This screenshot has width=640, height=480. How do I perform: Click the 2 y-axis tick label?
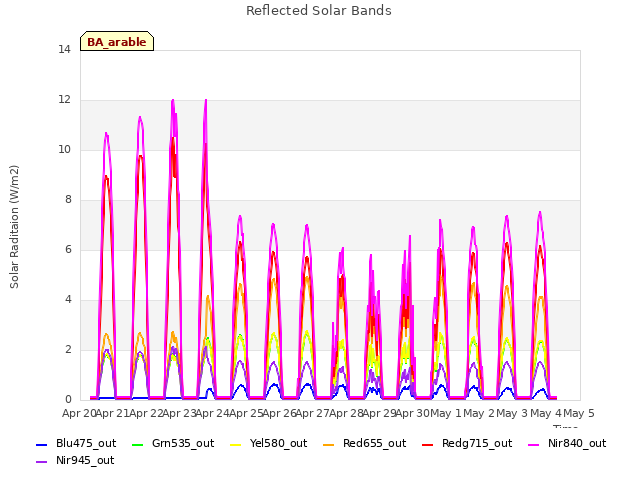[x=68, y=349]
